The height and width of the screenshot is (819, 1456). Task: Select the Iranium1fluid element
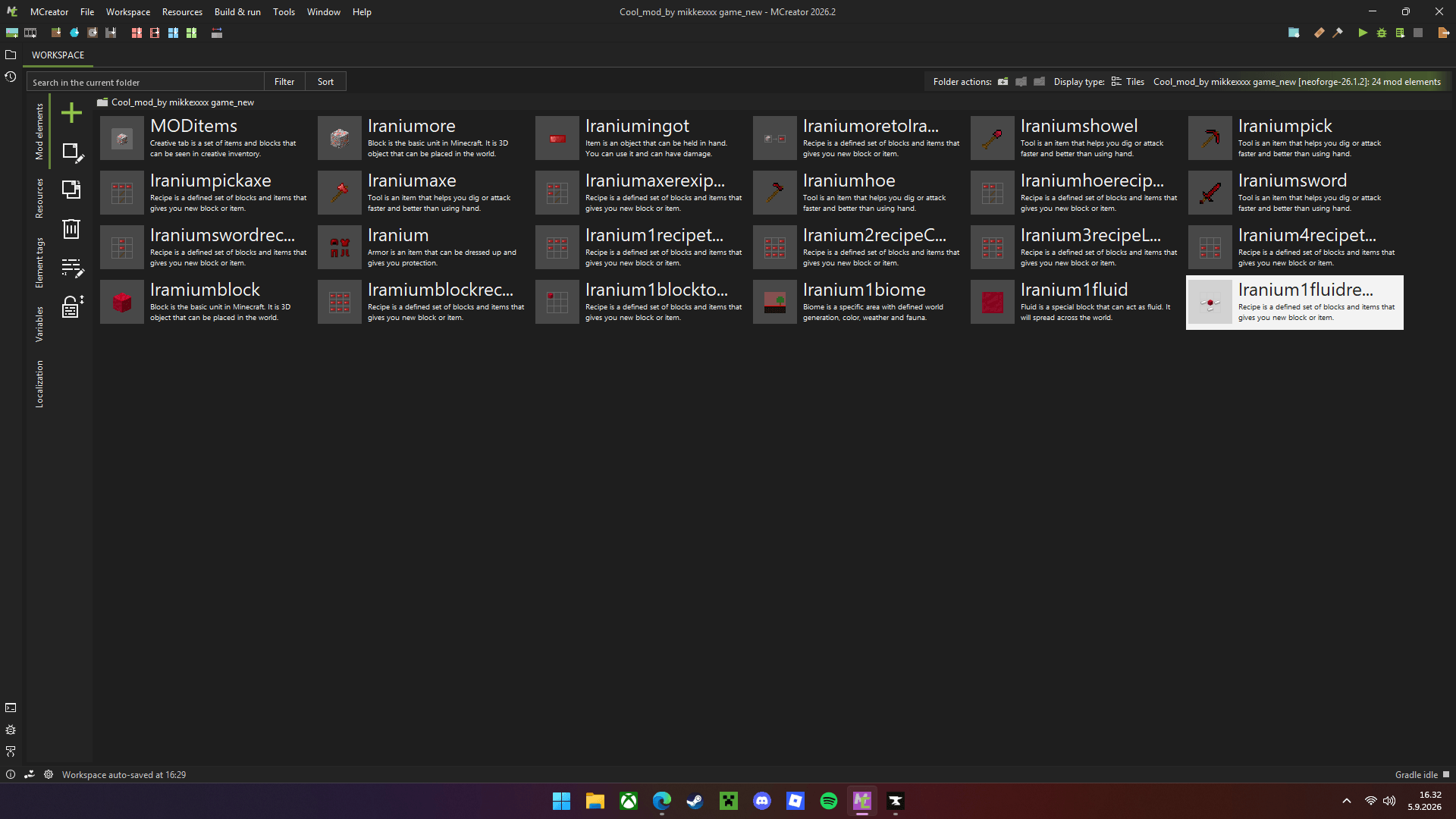pyautogui.click(x=1077, y=302)
